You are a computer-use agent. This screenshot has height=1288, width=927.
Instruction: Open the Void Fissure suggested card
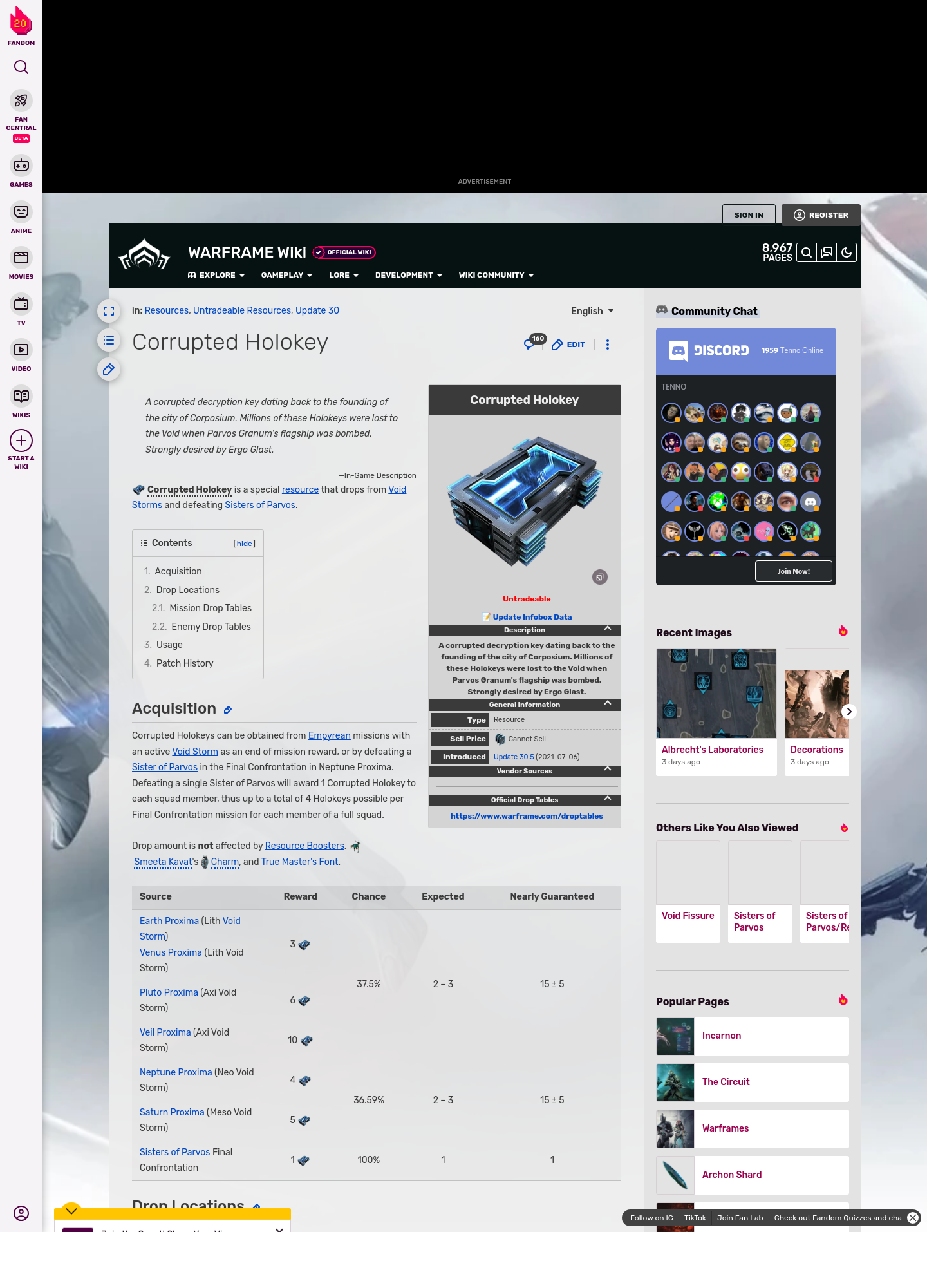688,892
